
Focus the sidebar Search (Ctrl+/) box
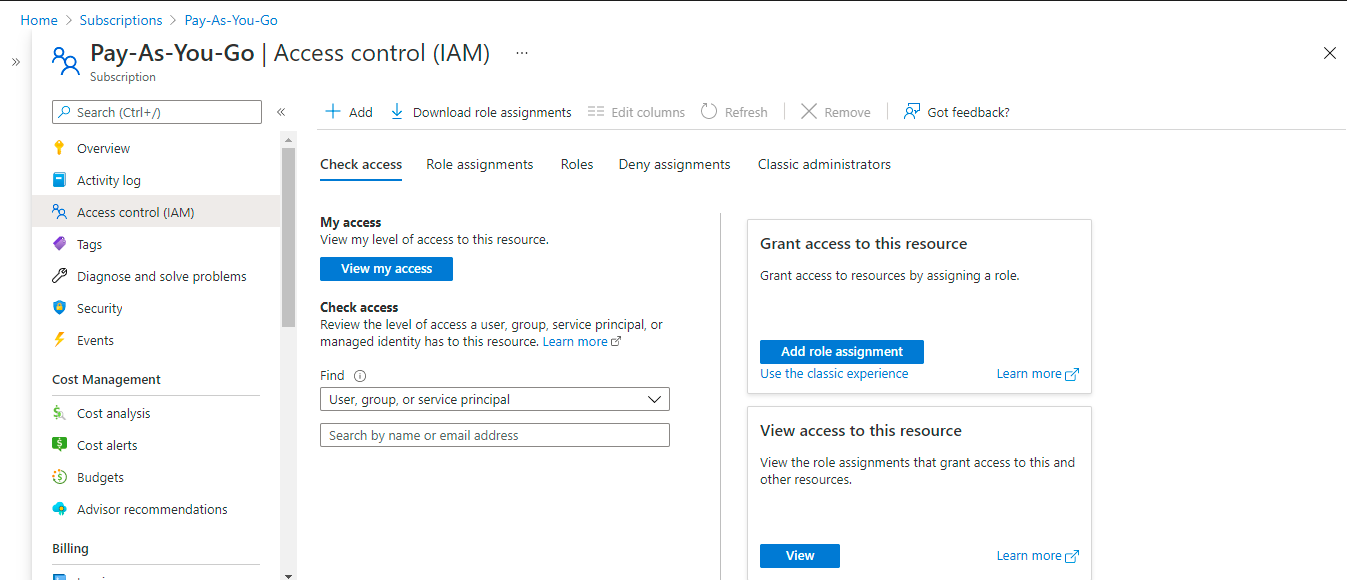157,112
